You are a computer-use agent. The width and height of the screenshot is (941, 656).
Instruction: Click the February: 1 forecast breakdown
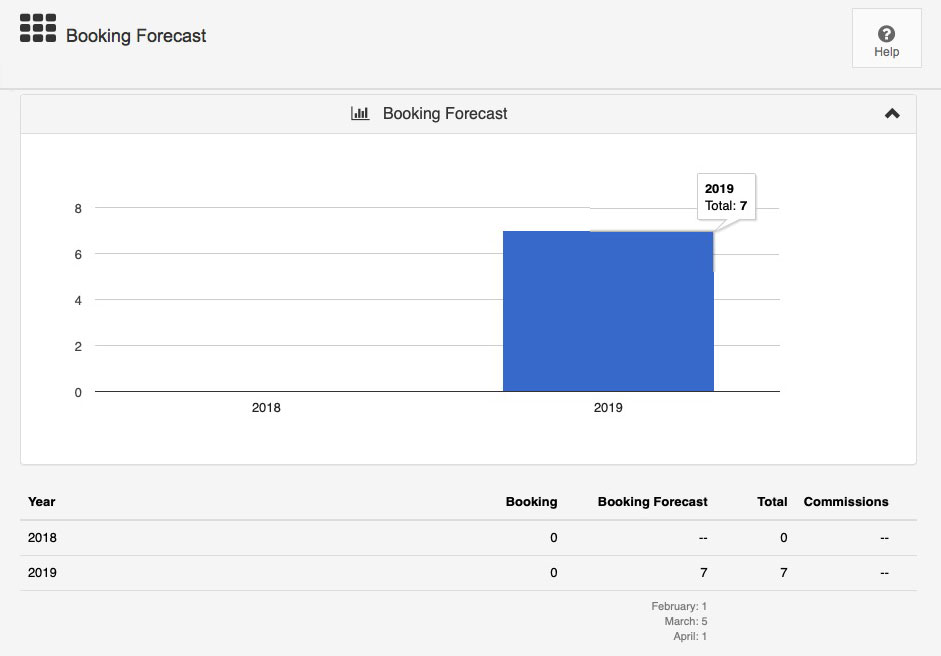click(x=679, y=606)
